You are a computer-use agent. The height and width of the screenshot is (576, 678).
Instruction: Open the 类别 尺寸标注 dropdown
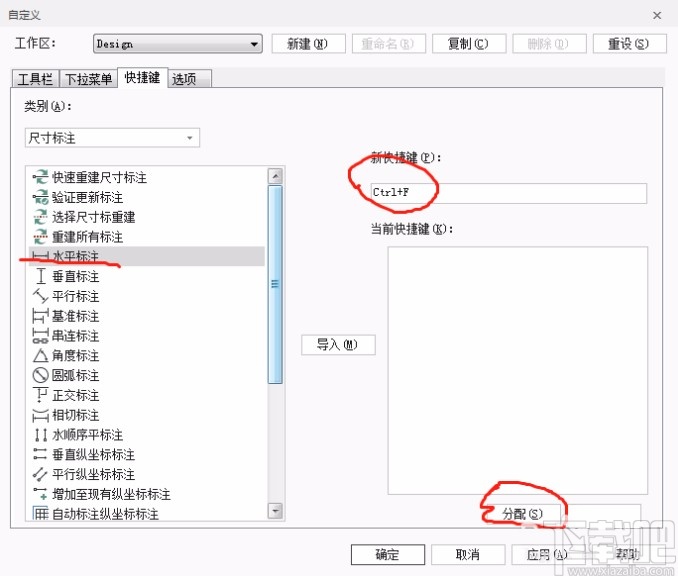click(x=112, y=138)
